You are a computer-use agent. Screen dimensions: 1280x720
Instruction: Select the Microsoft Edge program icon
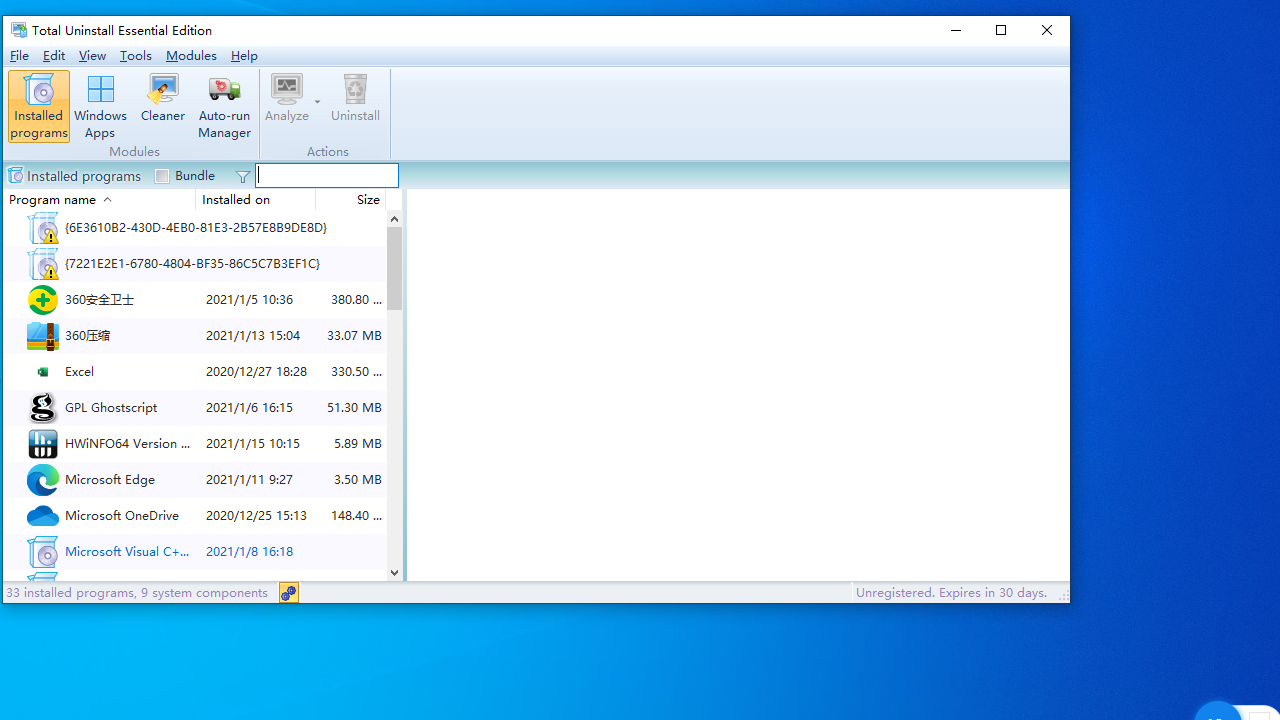click(42, 479)
